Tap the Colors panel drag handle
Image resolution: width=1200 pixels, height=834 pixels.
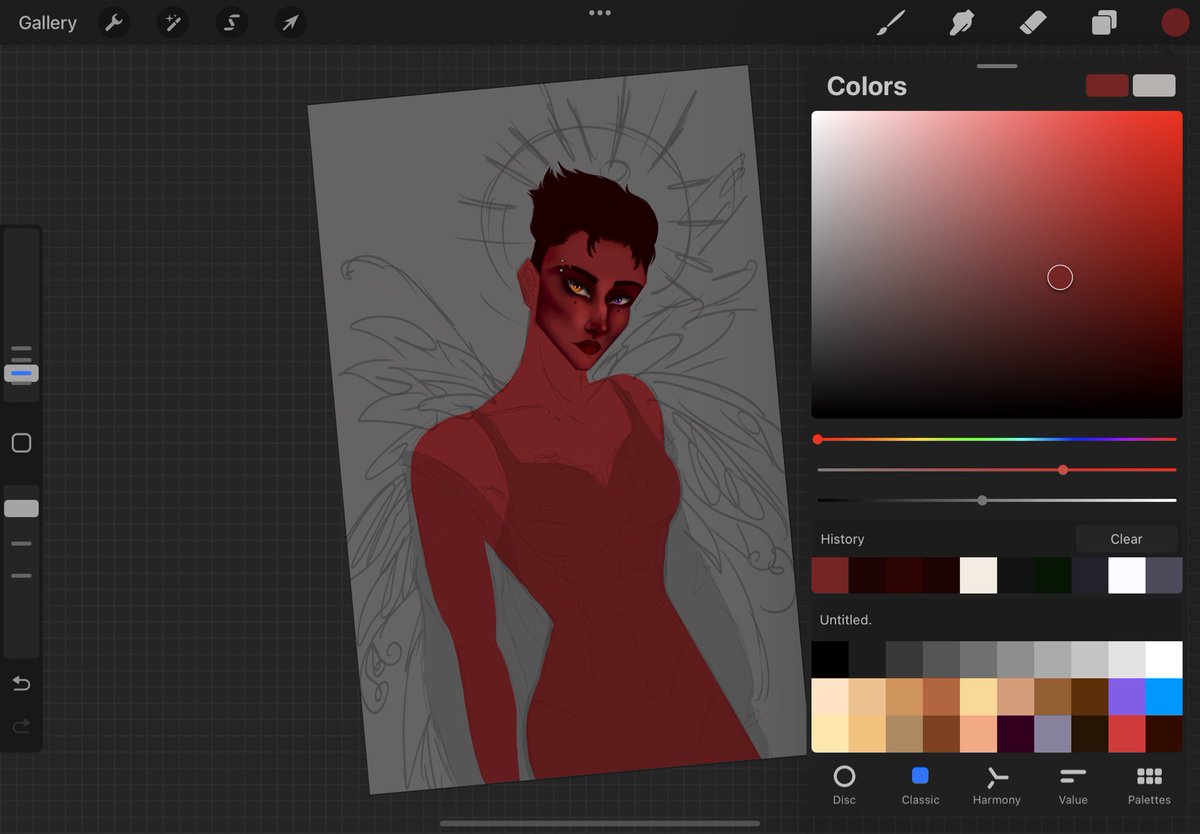tap(997, 66)
